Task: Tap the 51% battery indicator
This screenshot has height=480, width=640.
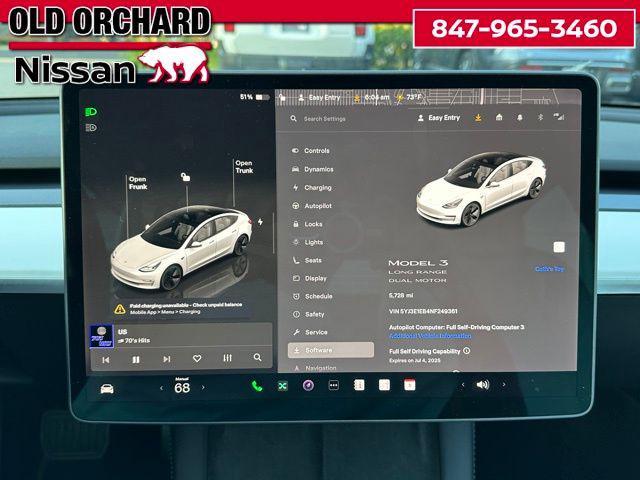Action: [255, 97]
